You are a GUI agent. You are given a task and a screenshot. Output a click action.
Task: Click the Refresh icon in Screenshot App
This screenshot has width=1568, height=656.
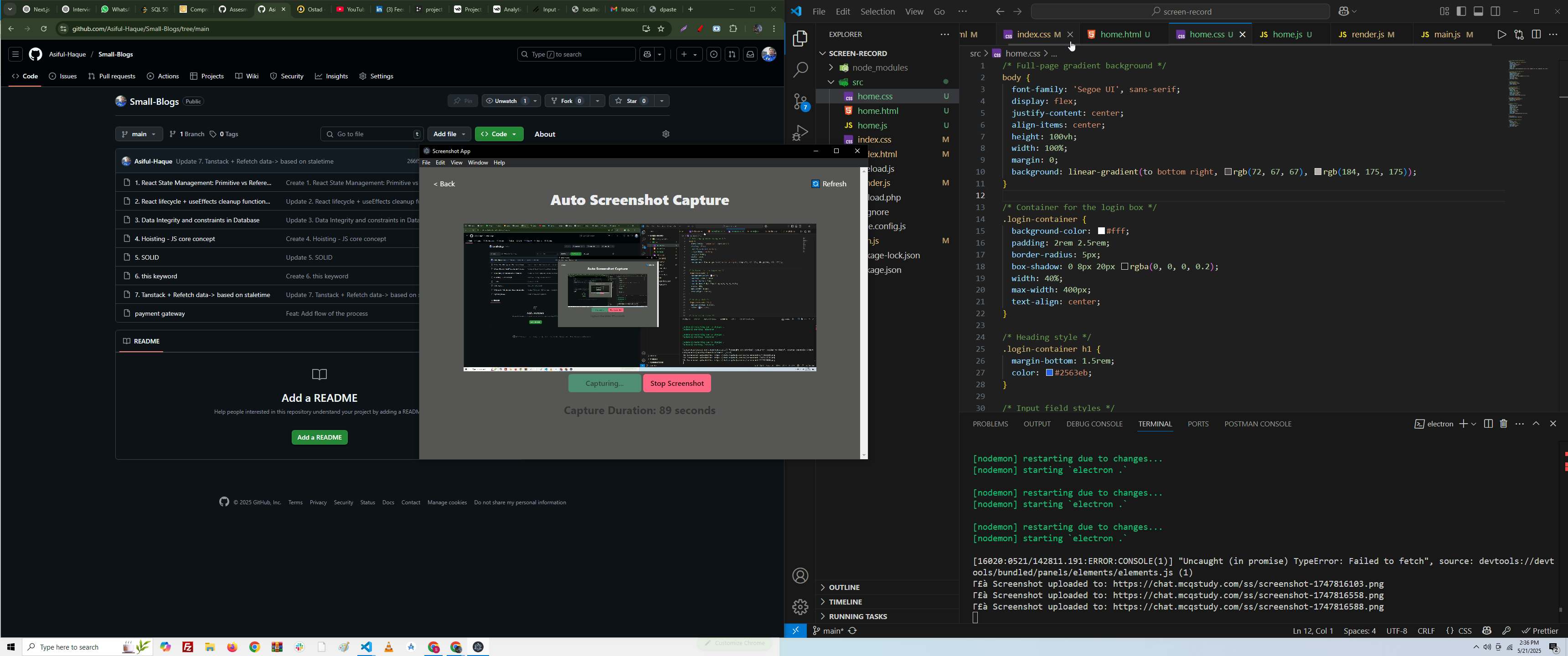(815, 184)
